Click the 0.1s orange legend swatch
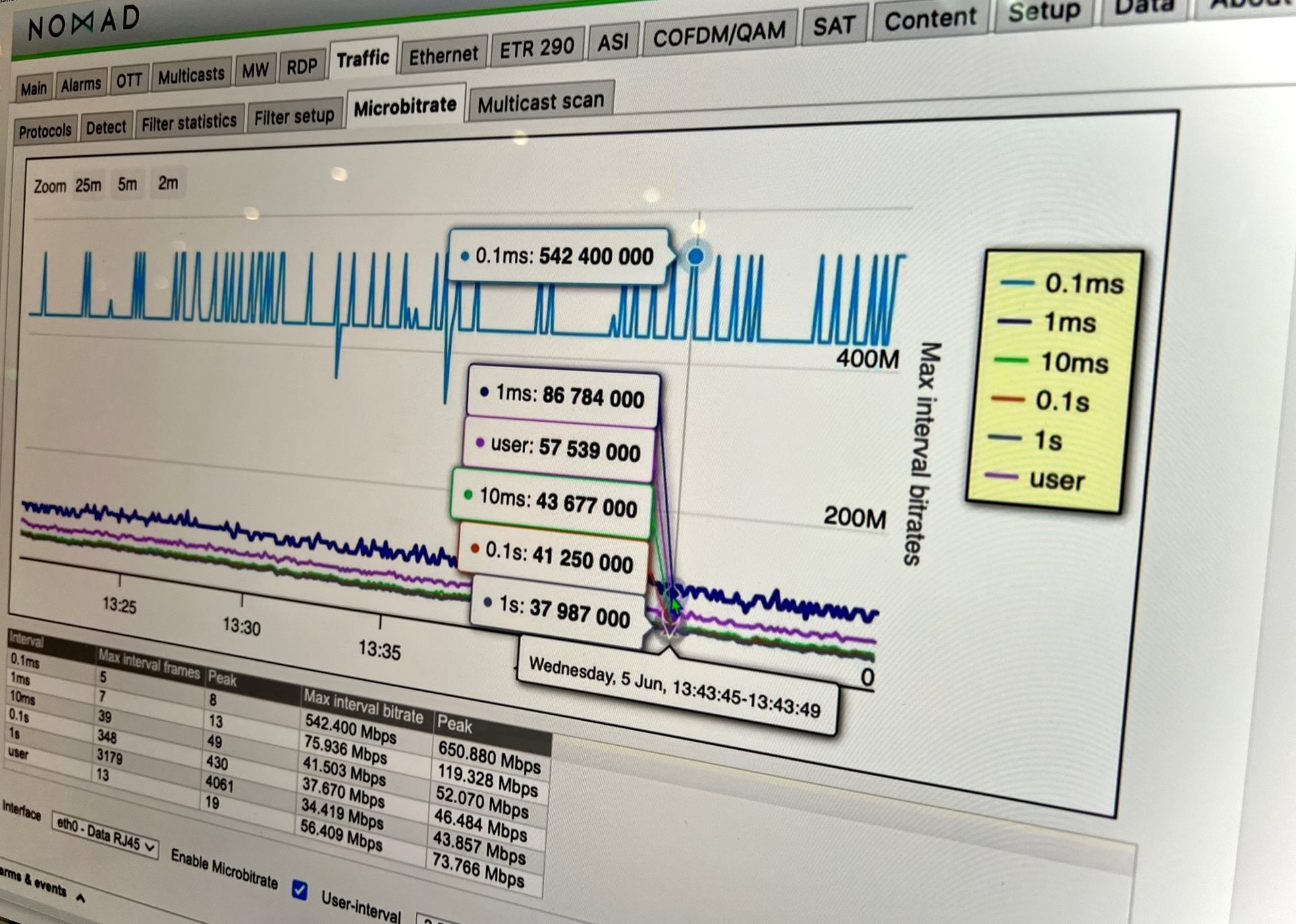Image resolution: width=1296 pixels, height=924 pixels. (x=1009, y=399)
